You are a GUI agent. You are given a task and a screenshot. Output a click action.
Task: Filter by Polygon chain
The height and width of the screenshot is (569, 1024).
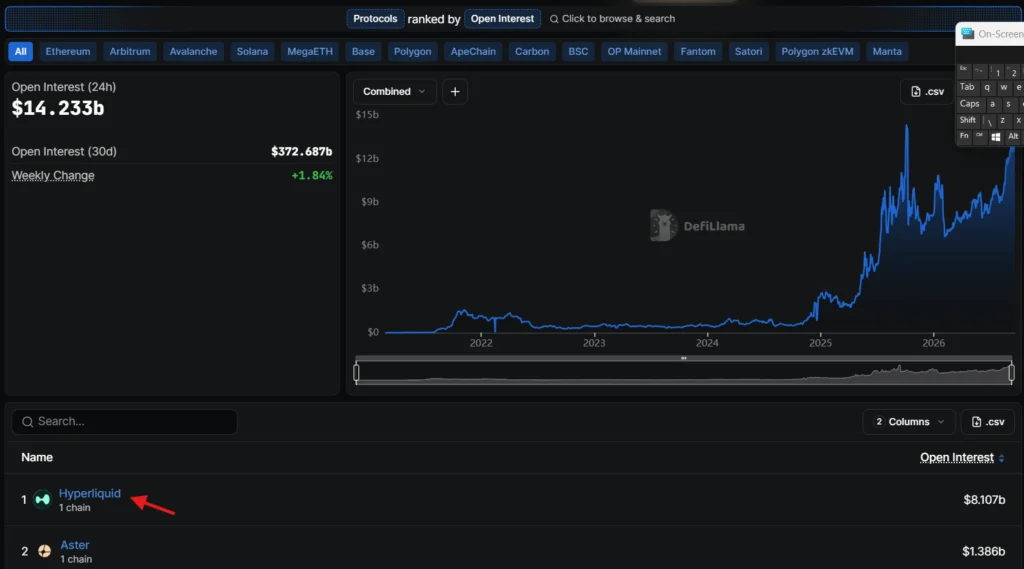(x=412, y=52)
